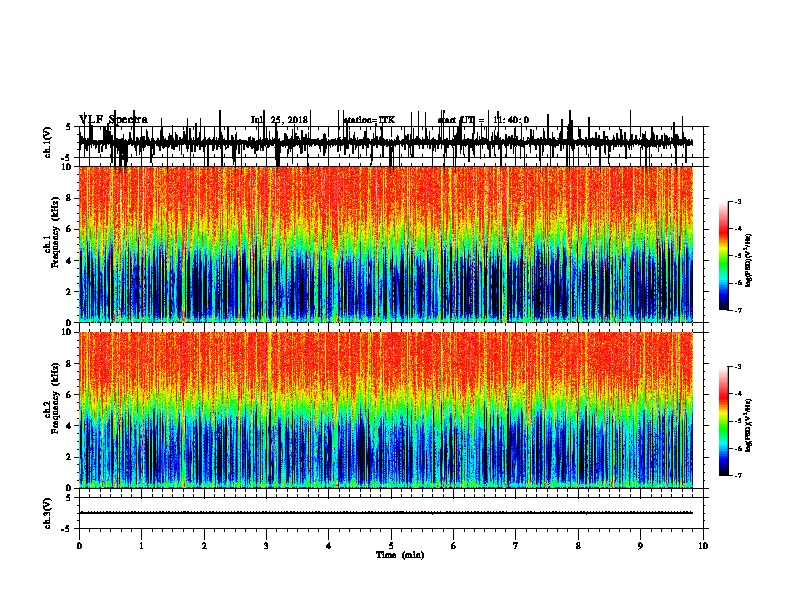Click the -3 label on ch.2 color bar
The image size is (792, 612).
(739, 367)
